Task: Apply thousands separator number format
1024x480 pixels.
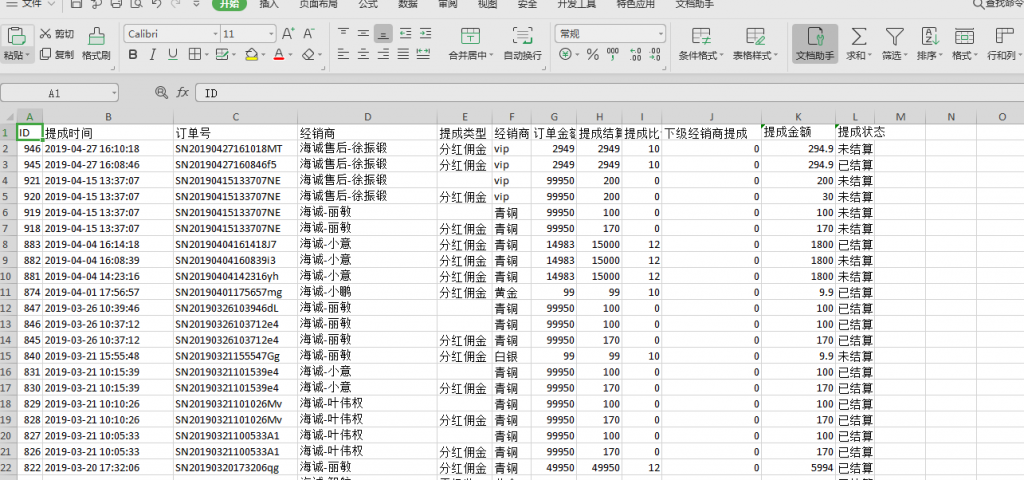Action: (x=613, y=54)
